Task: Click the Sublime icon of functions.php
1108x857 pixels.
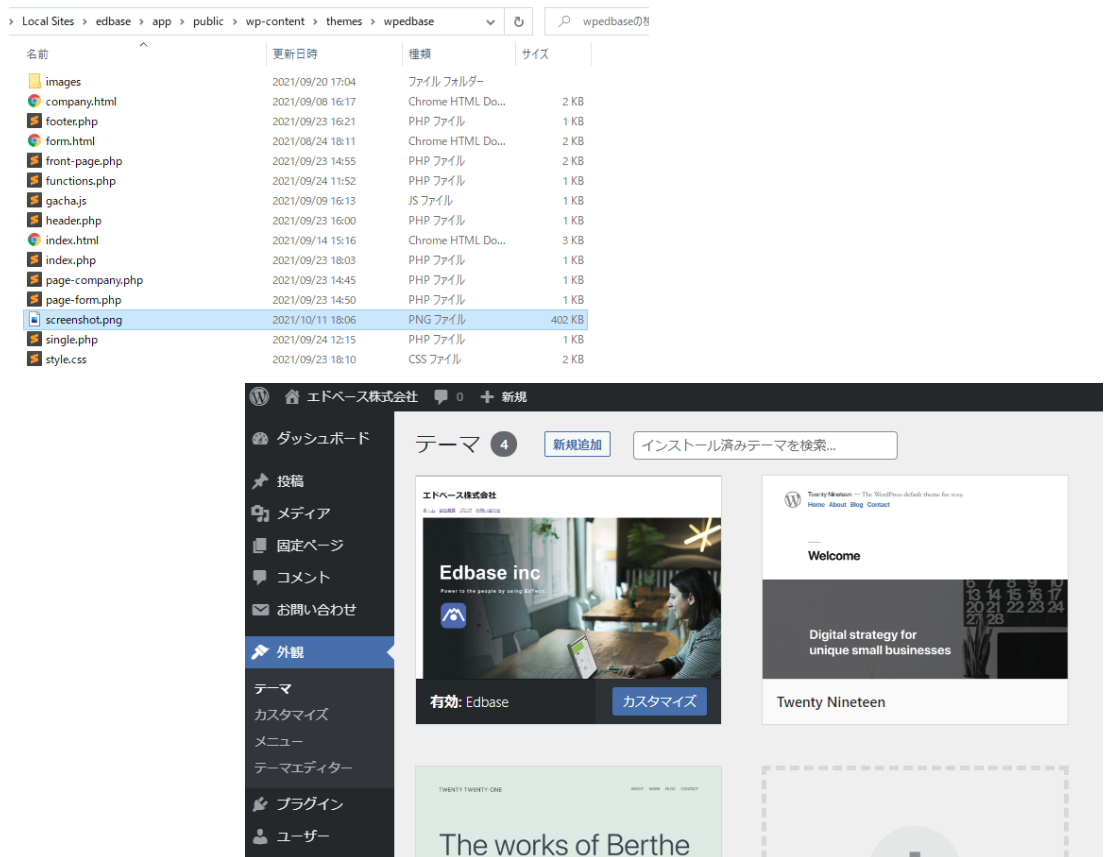Action: (x=34, y=180)
